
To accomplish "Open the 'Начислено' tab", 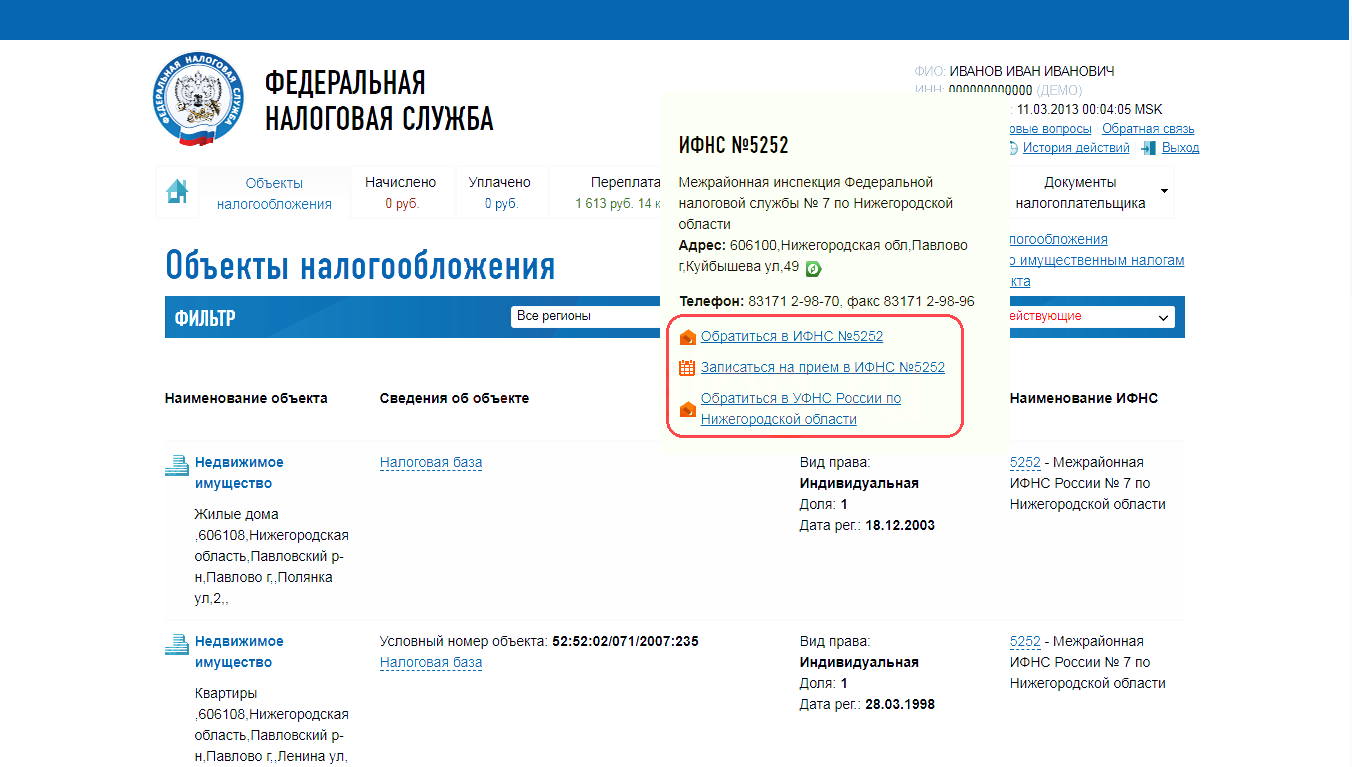I will click(401, 192).
